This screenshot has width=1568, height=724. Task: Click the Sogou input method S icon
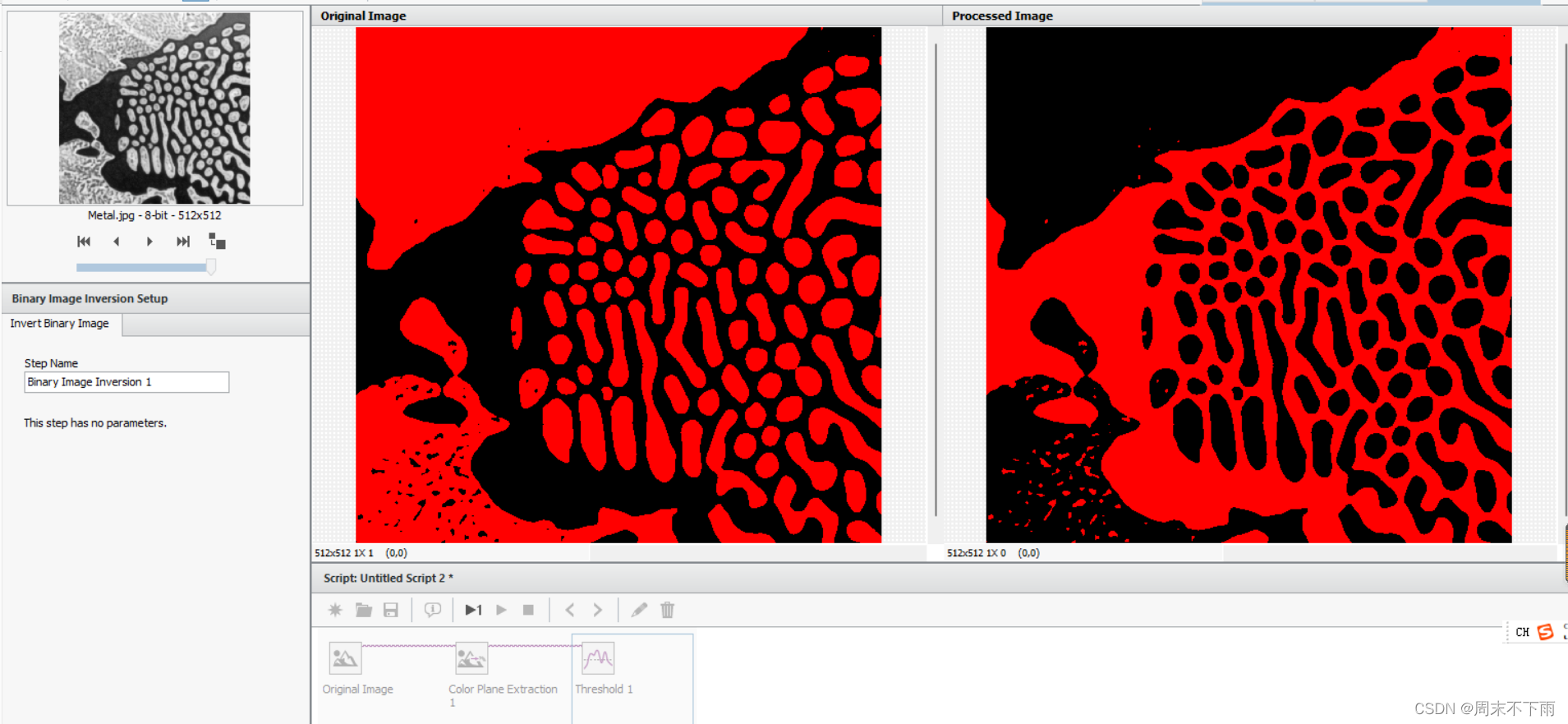tap(1545, 632)
